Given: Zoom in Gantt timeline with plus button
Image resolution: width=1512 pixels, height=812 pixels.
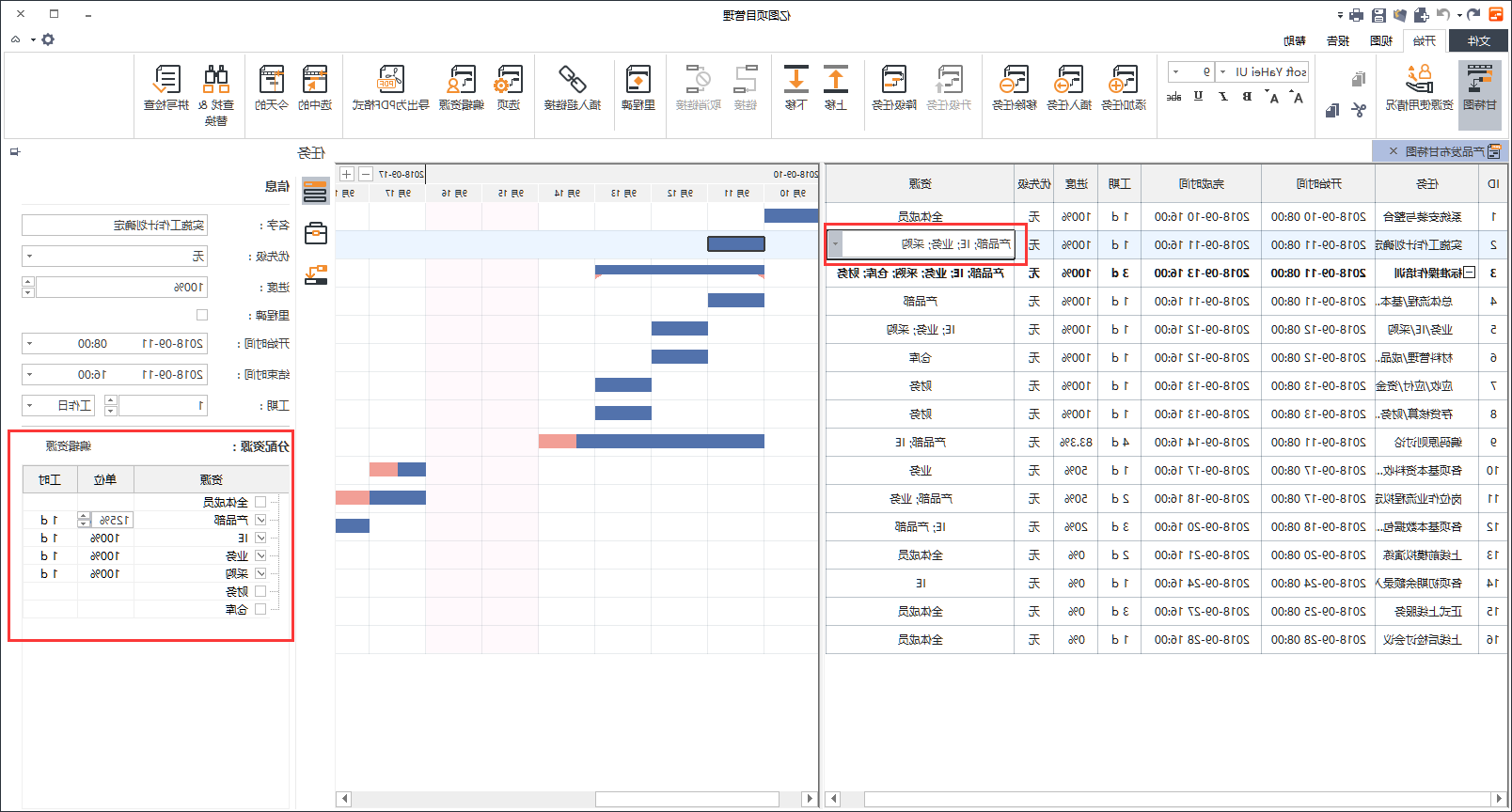Looking at the screenshot, I should [347, 174].
